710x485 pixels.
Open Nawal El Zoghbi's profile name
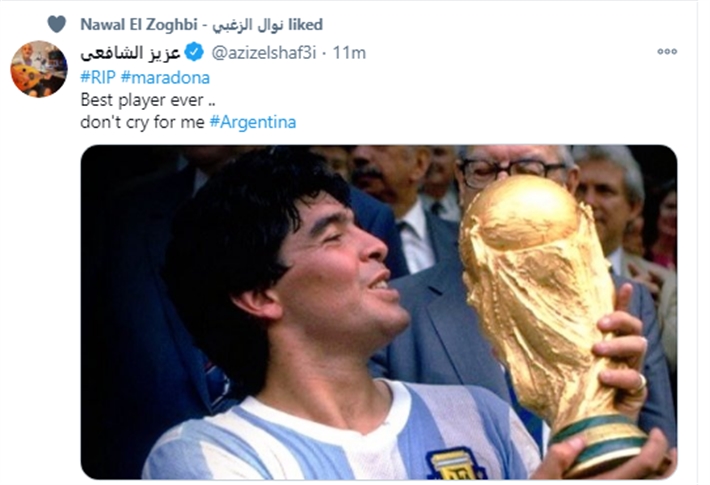coord(139,24)
